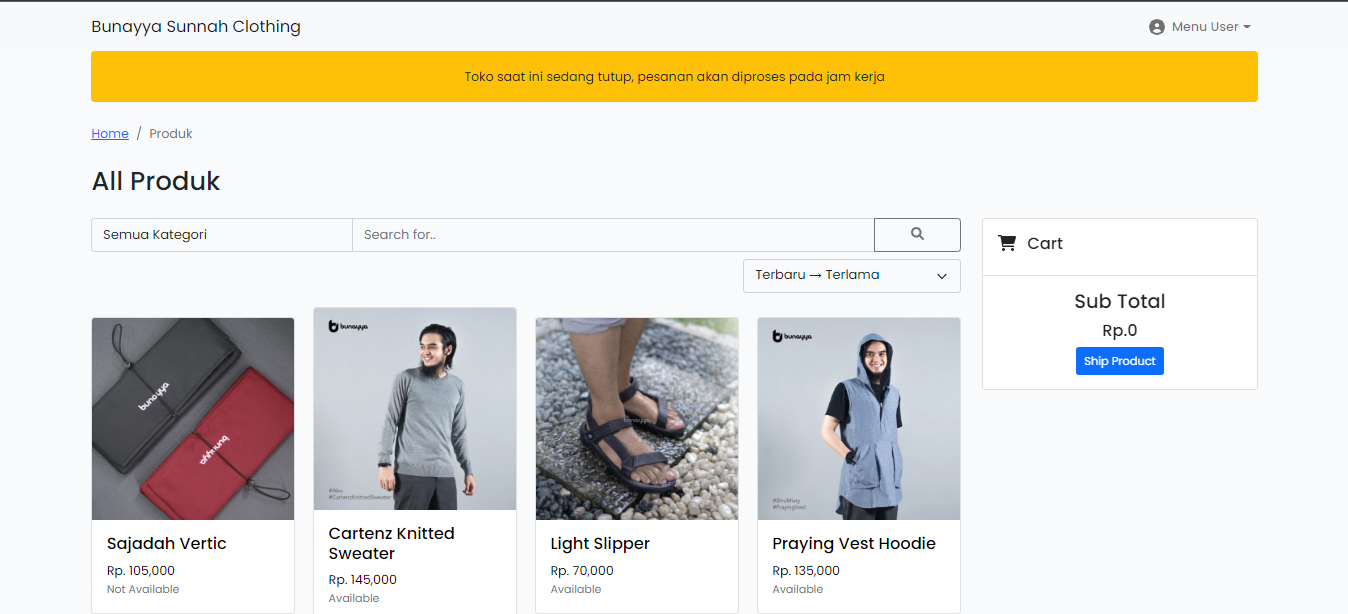
Task: Click the Sajadah Vertic product title
Action: [167, 544]
